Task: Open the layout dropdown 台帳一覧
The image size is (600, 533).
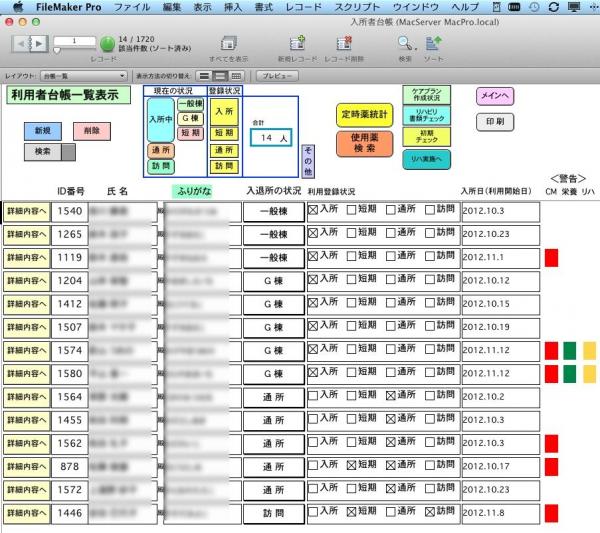Action: coord(84,76)
